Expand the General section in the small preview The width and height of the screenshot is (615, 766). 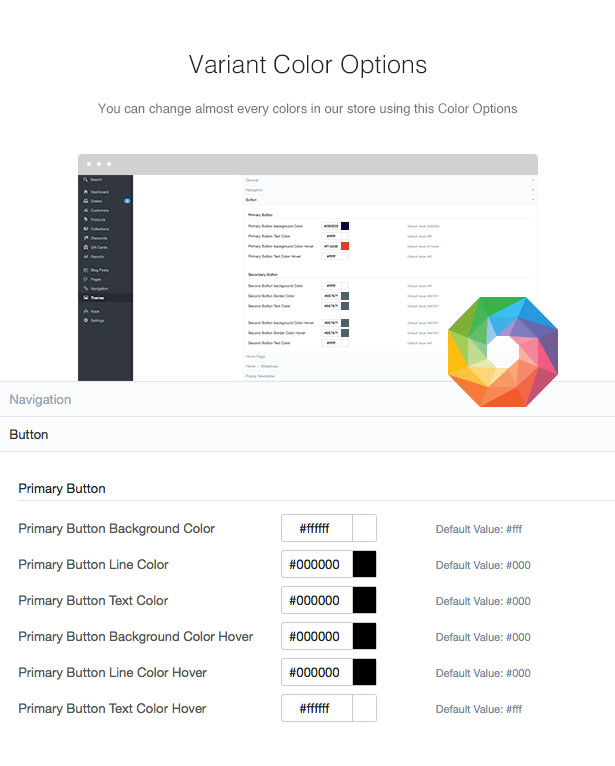point(390,180)
